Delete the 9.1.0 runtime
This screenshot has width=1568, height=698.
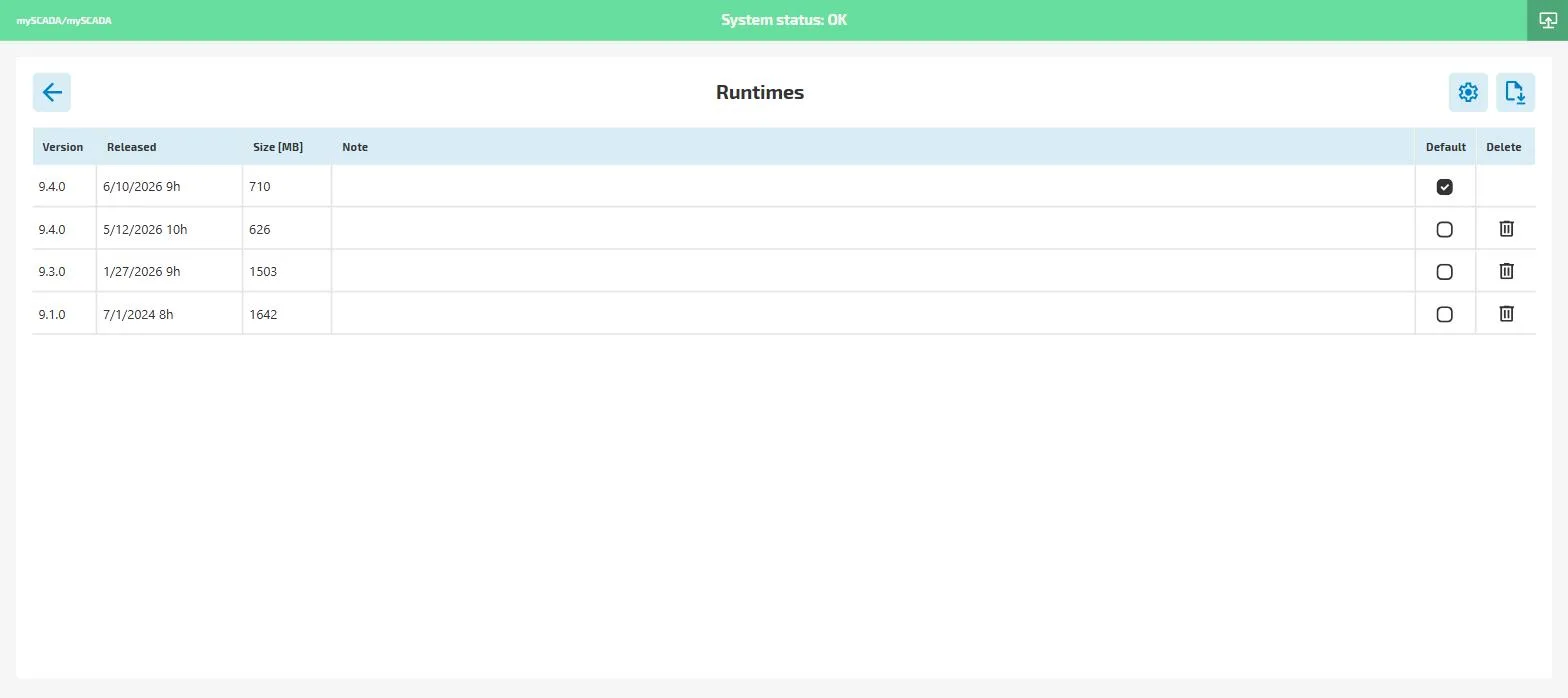1506,314
